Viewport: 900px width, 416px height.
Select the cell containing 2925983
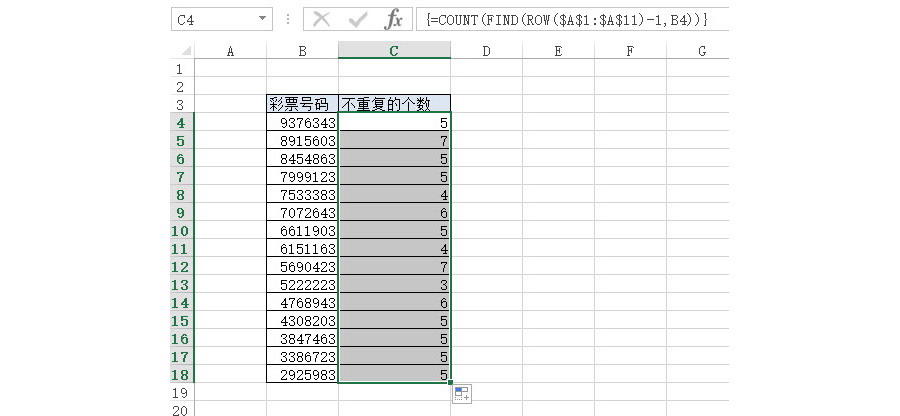(302, 375)
